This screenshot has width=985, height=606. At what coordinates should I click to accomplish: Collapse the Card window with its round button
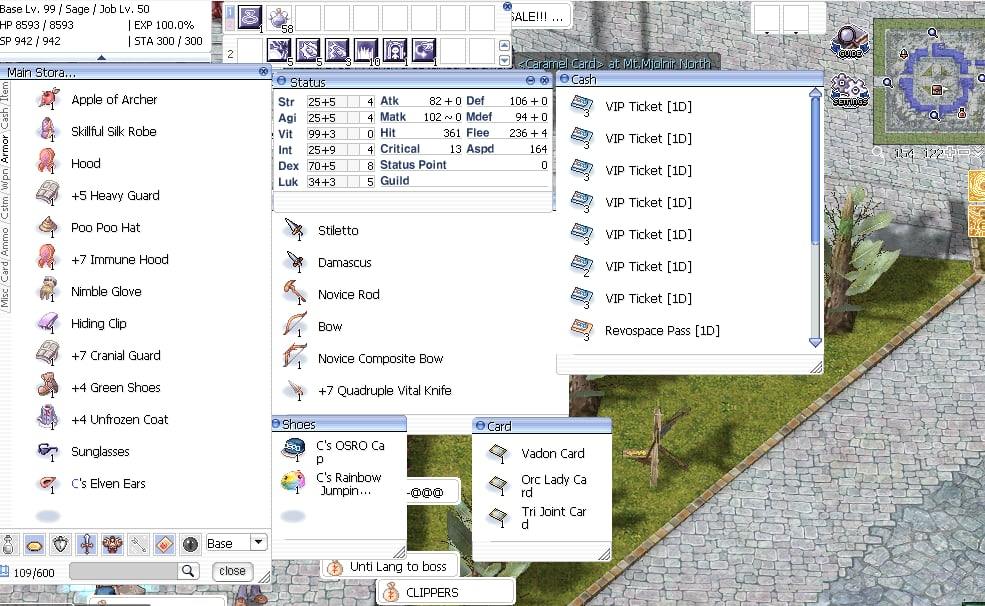pos(481,425)
